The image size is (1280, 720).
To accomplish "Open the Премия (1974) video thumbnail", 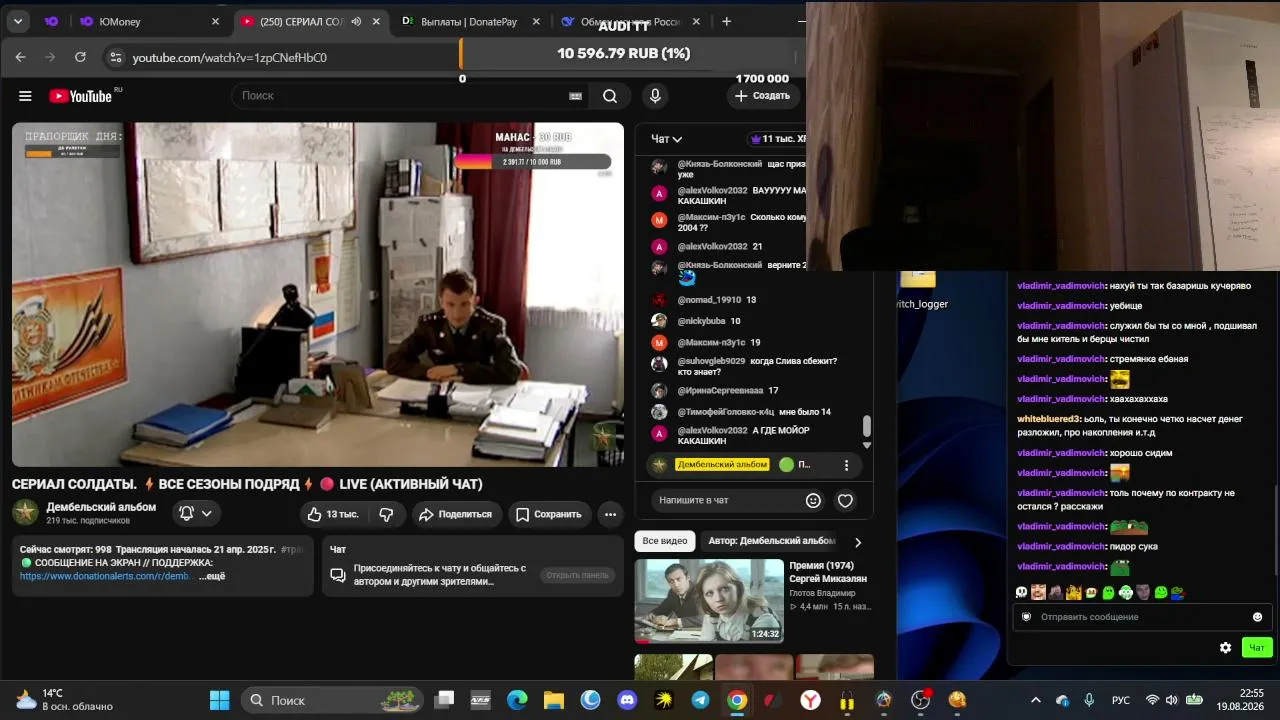I will point(709,600).
